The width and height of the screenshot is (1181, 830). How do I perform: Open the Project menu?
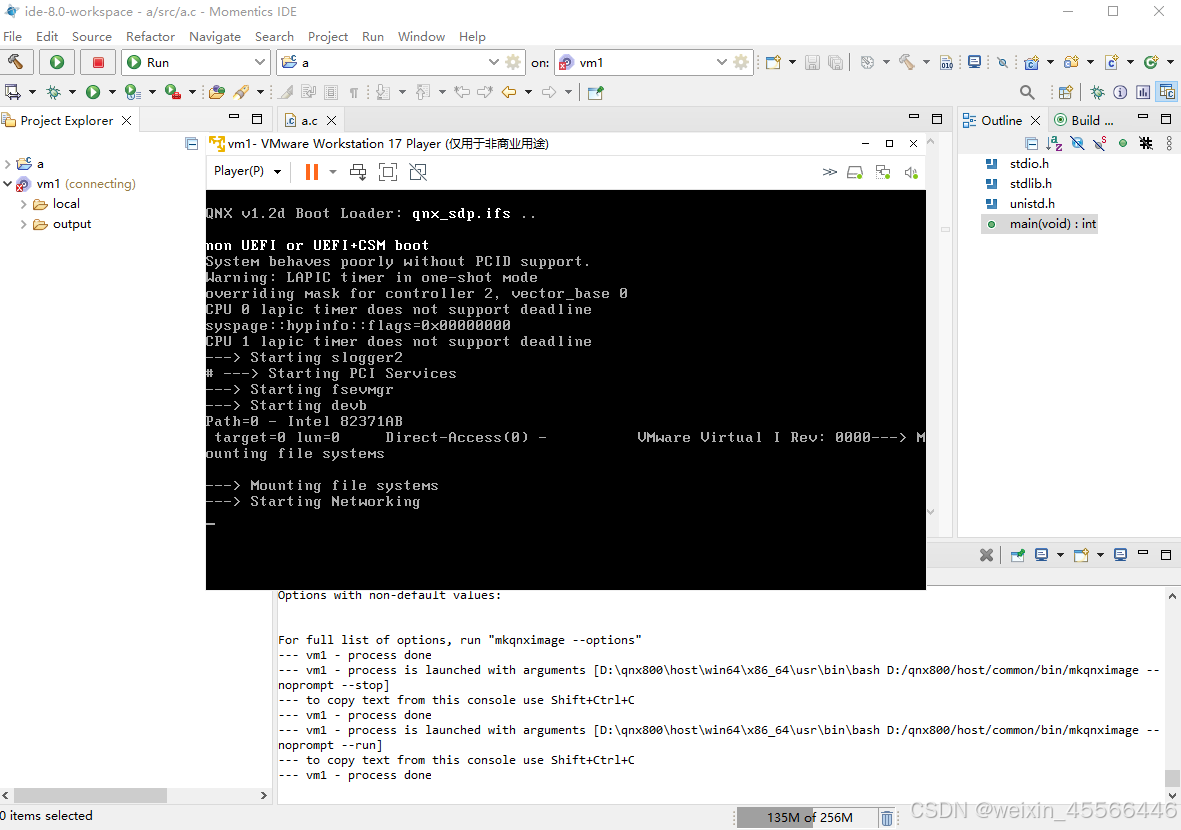tap(328, 36)
